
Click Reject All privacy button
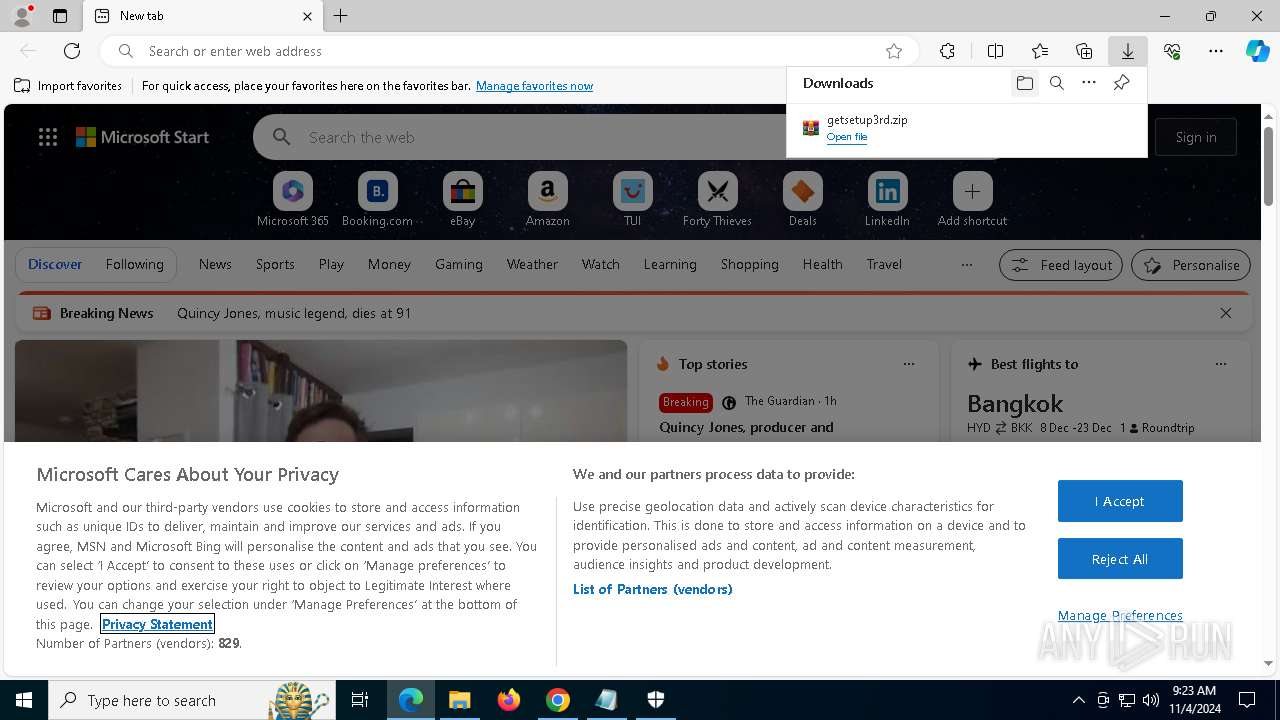click(x=1120, y=559)
